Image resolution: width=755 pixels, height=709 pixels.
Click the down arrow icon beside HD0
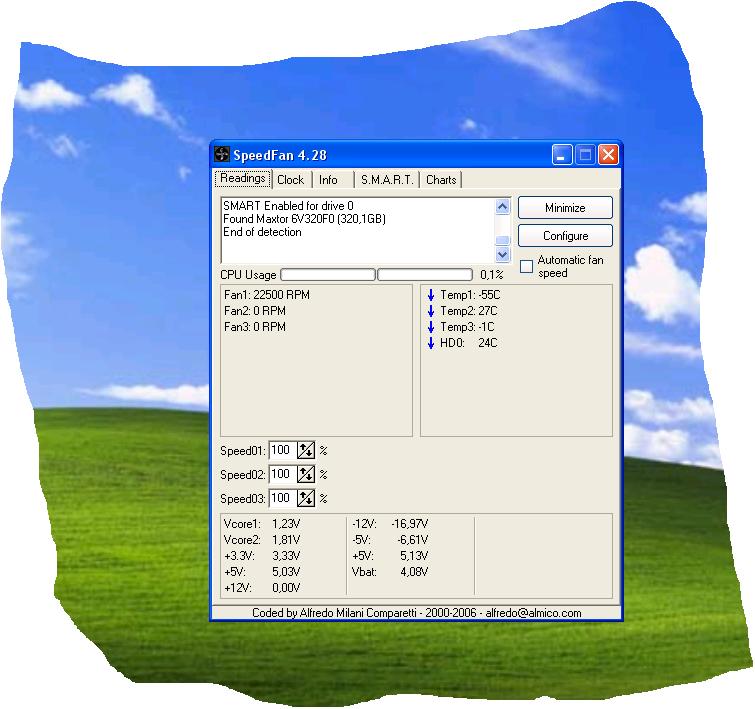point(431,343)
